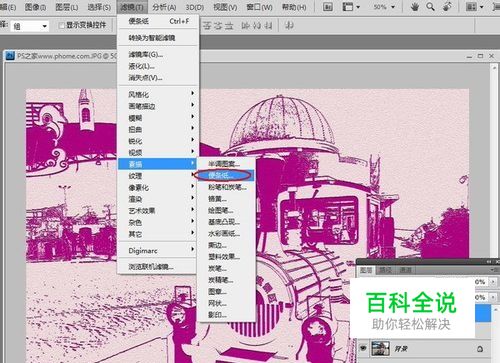The height and width of the screenshot is (363, 500).
Task: Click the 背景 layer thumbnail
Action: 381,349
